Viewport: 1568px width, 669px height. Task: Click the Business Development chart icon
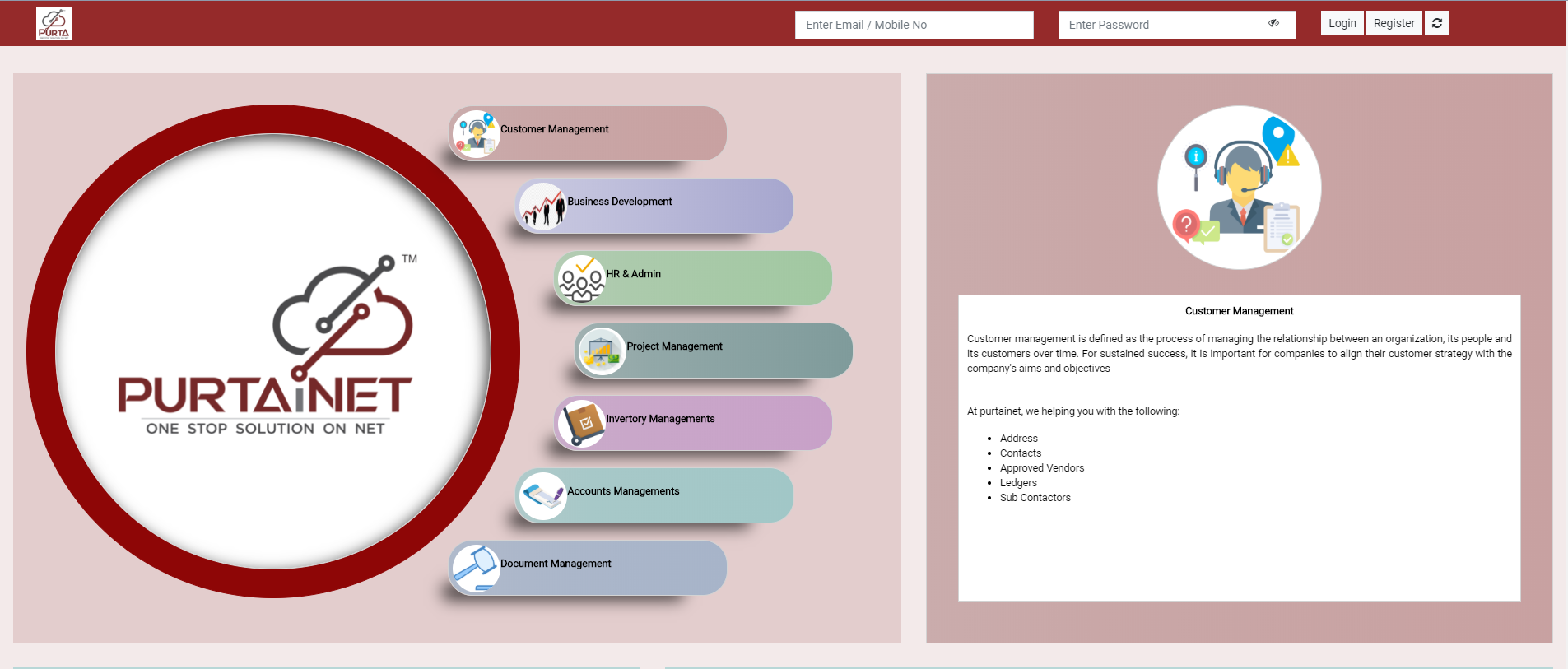(x=542, y=207)
